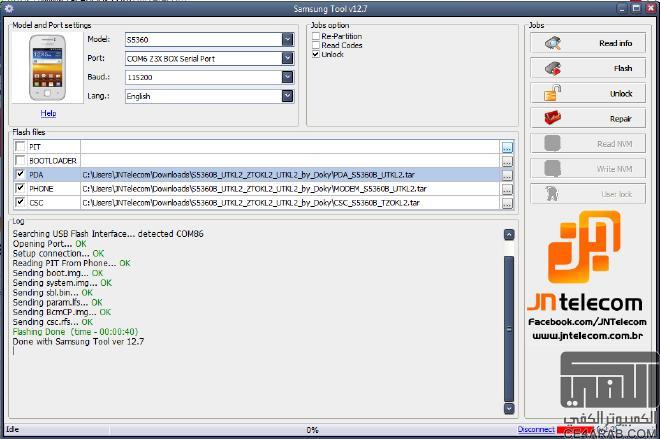The image size is (660, 439).
Task: Uncheck the Unlock job option checkbox
Action: point(316,54)
